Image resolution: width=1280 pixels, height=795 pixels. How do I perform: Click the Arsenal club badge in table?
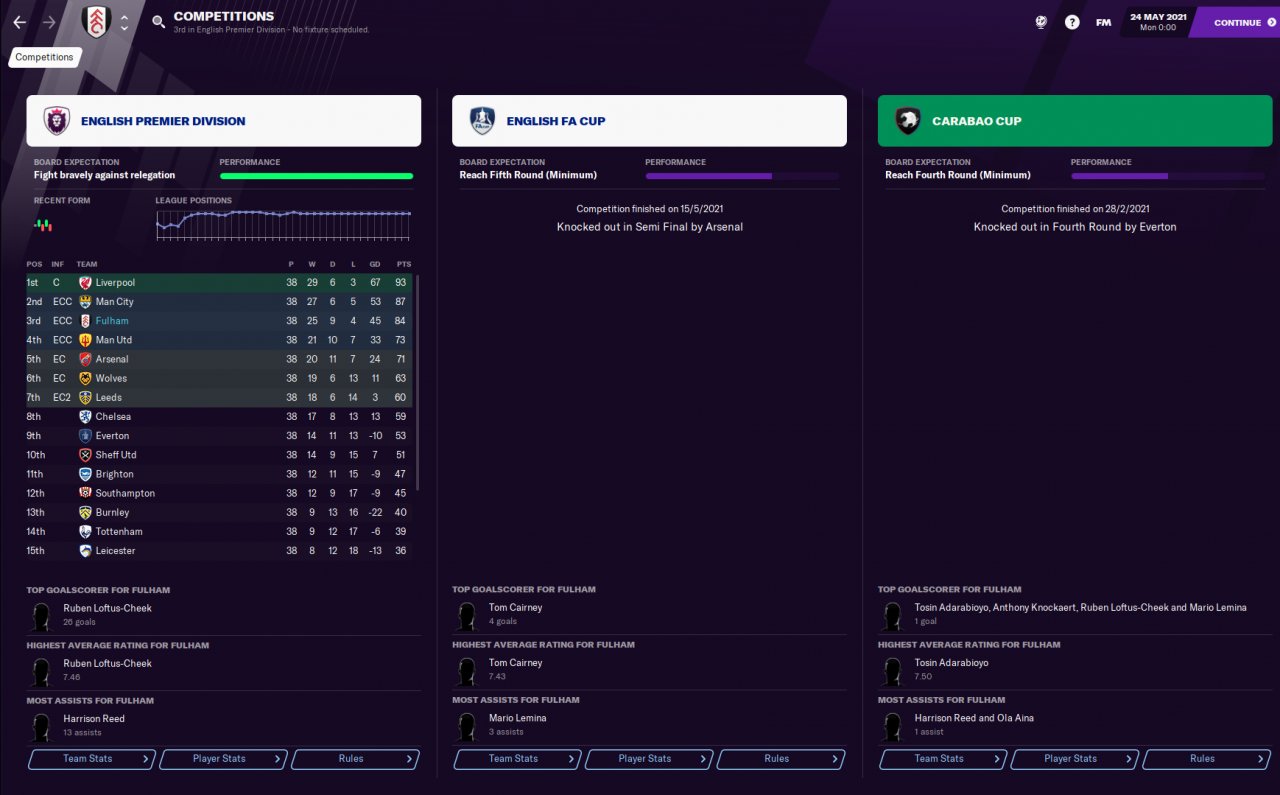[85, 359]
